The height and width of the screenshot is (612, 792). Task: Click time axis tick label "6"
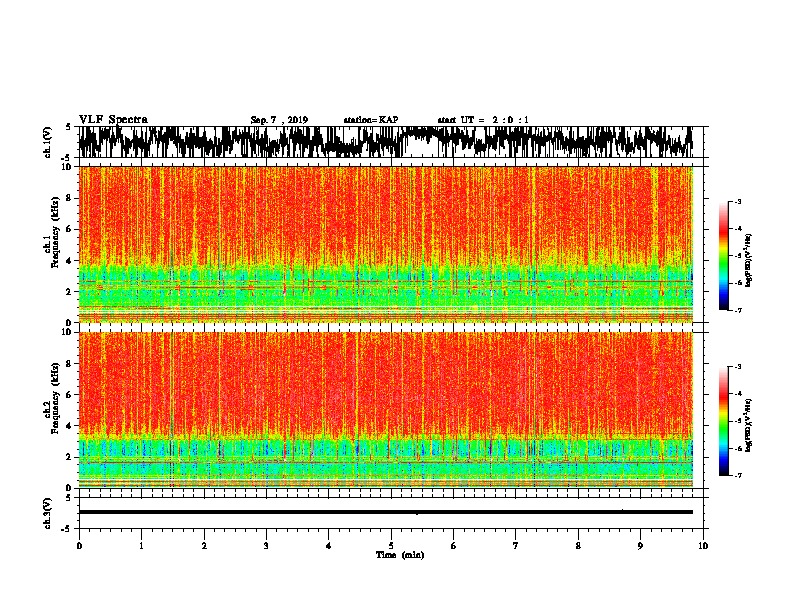click(x=453, y=546)
